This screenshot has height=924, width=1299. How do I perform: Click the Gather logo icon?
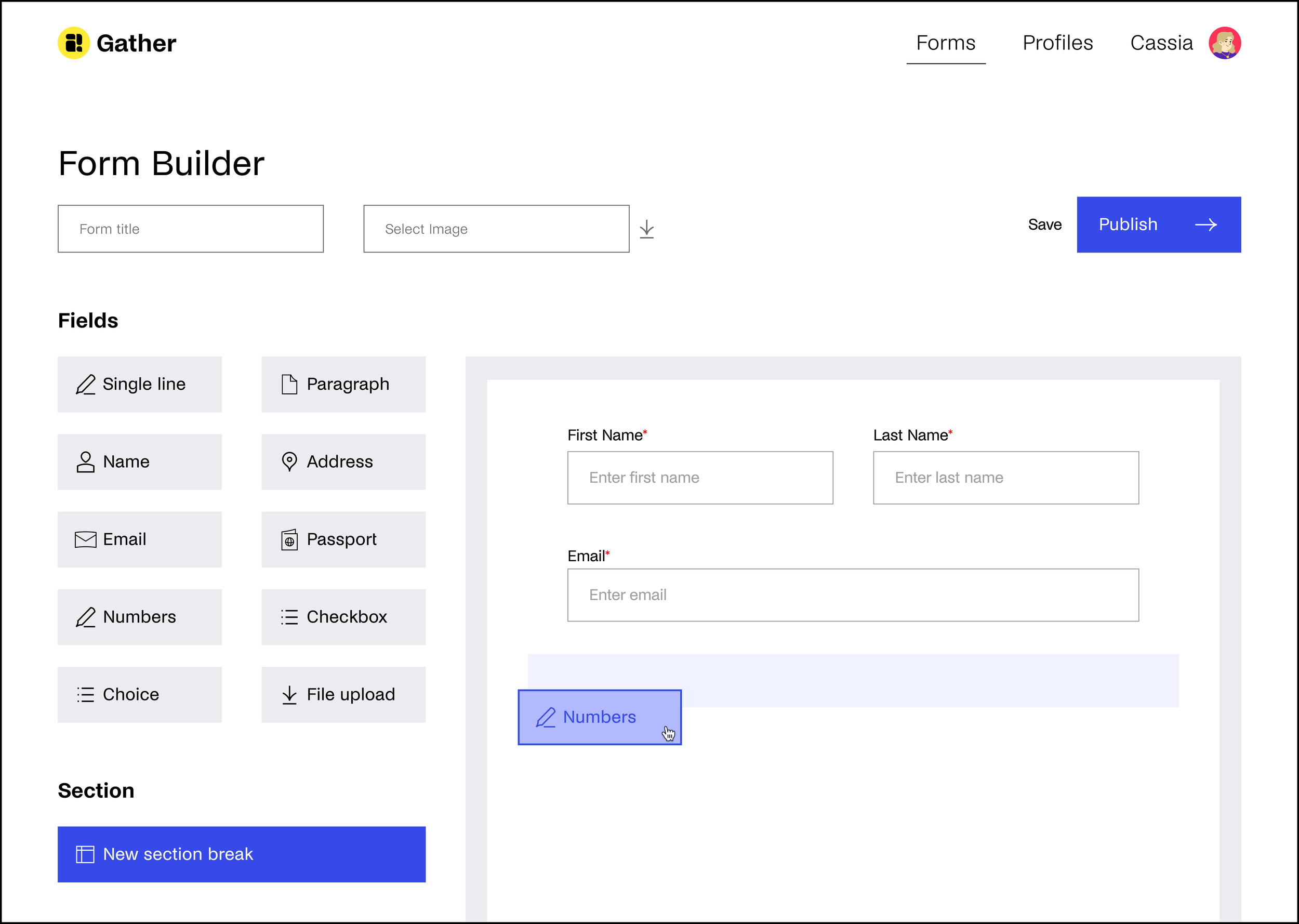click(74, 43)
